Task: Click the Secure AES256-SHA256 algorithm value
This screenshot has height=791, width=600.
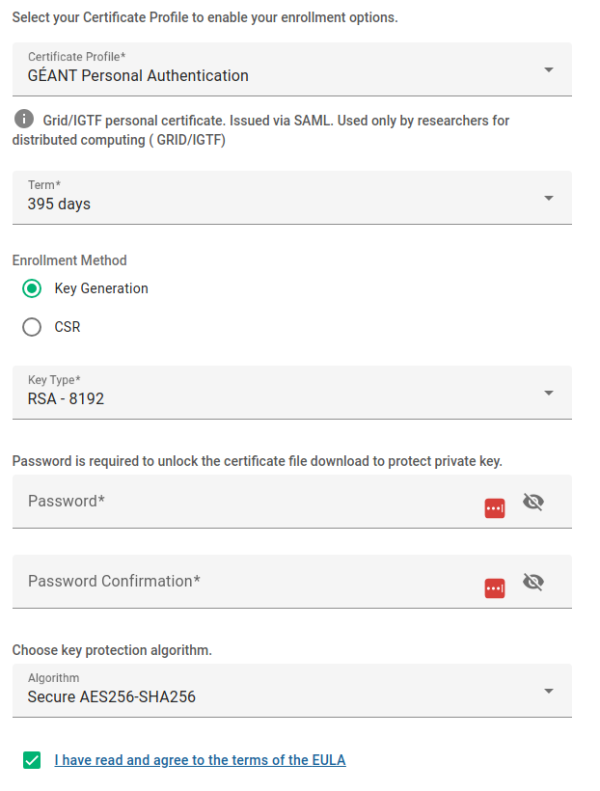Action: coord(111,697)
